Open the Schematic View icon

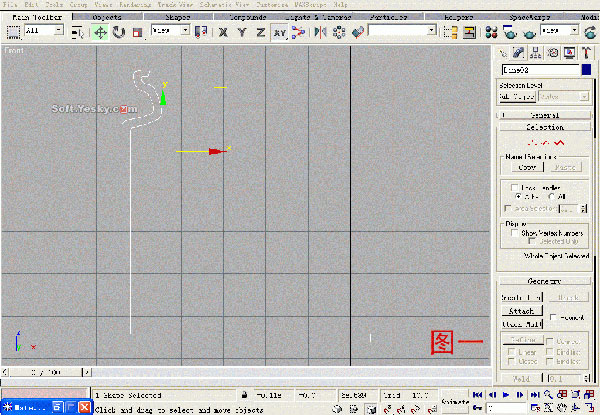pos(469,33)
